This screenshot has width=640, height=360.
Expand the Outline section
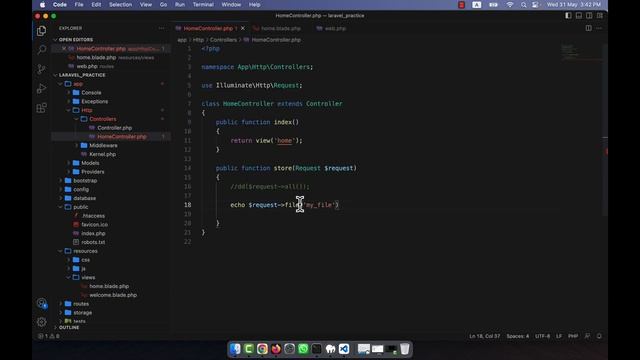69,327
